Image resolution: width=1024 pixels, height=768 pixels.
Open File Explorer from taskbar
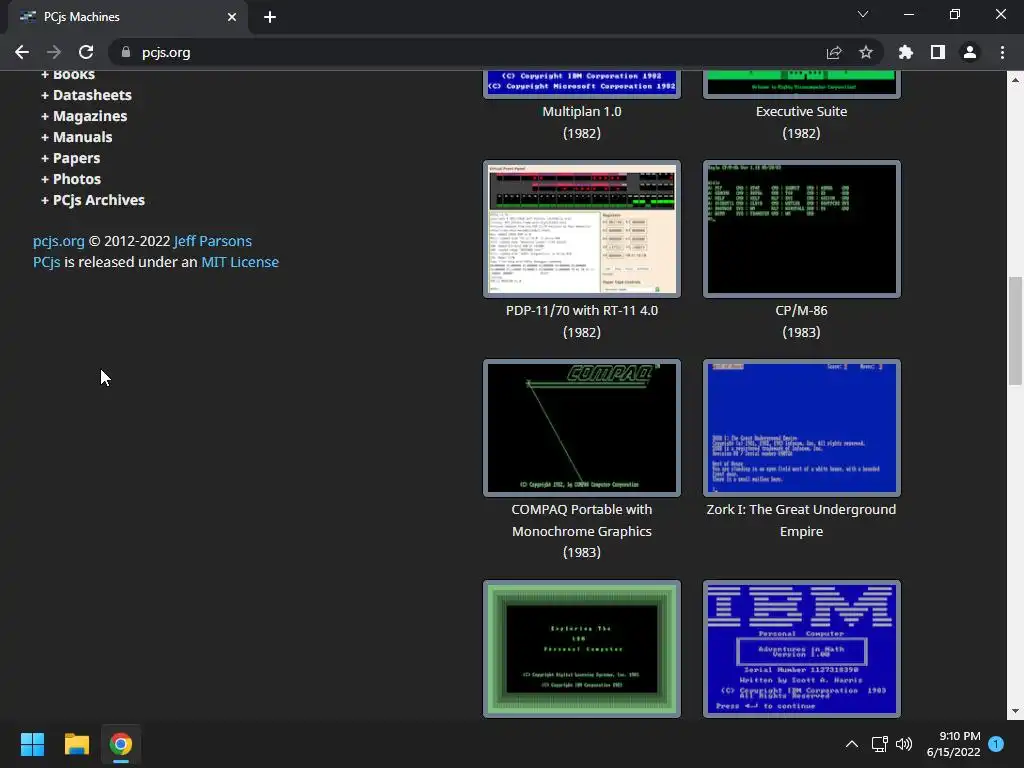point(76,744)
